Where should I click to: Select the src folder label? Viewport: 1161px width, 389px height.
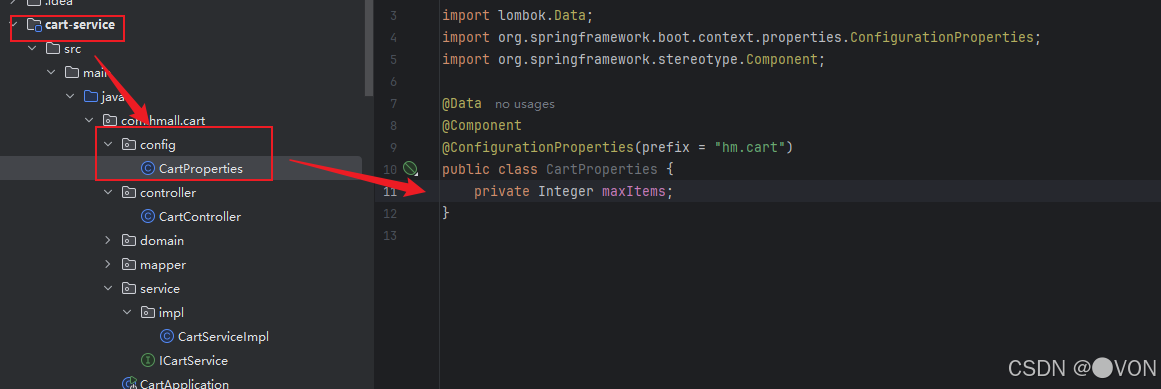[73, 49]
